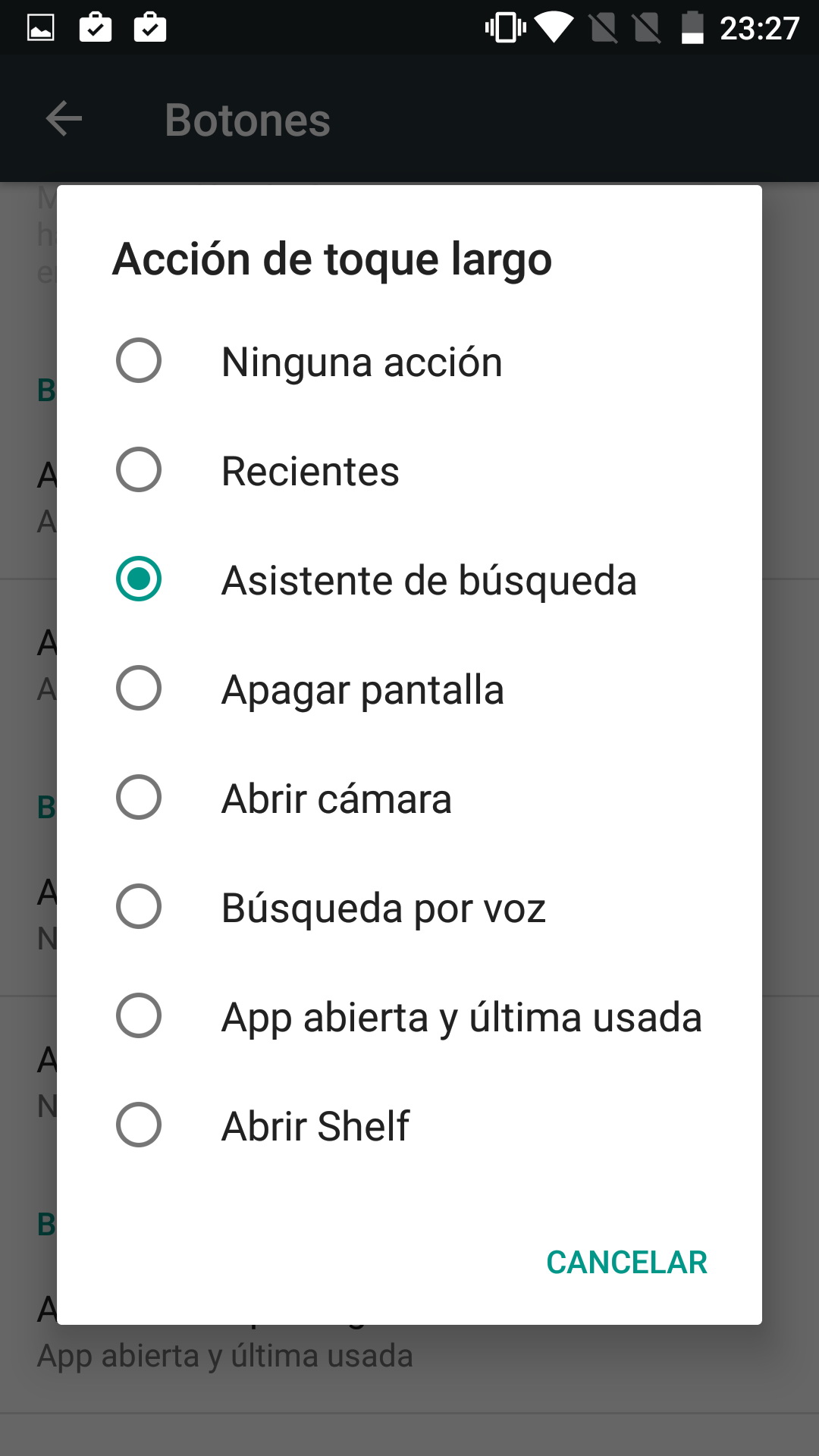Screen dimensions: 819x1456
Task: Pick the Búsqueda por voz option
Action: pyautogui.click(x=409, y=907)
